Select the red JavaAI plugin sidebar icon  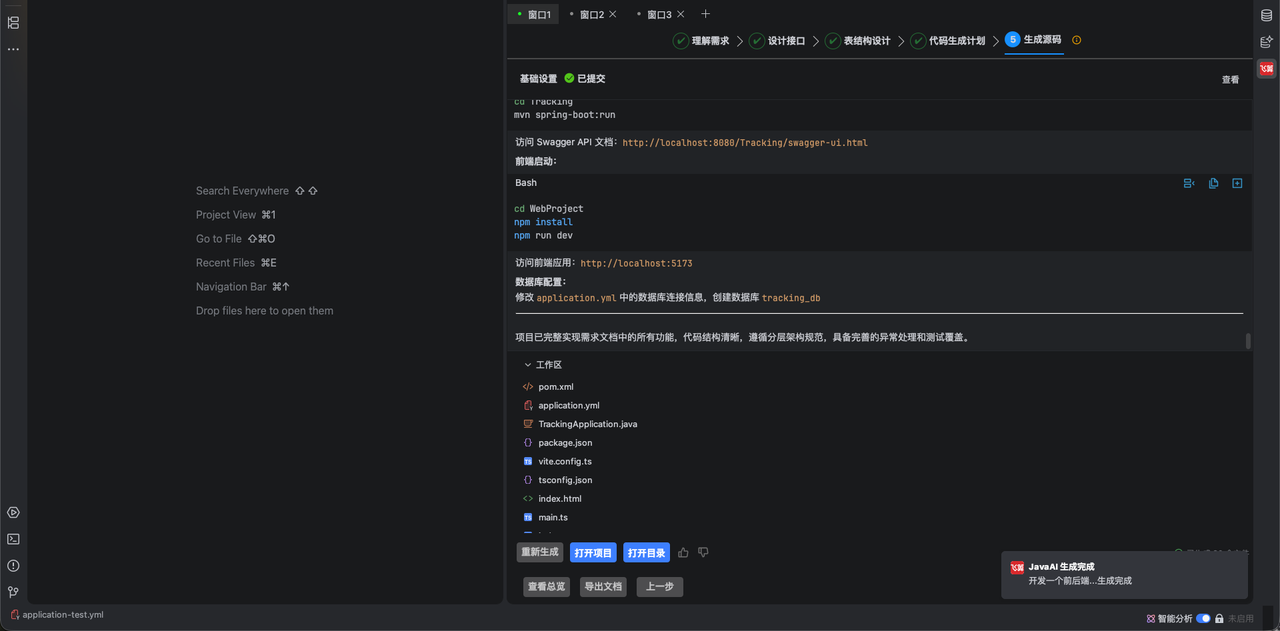[x=1266, y=68]
